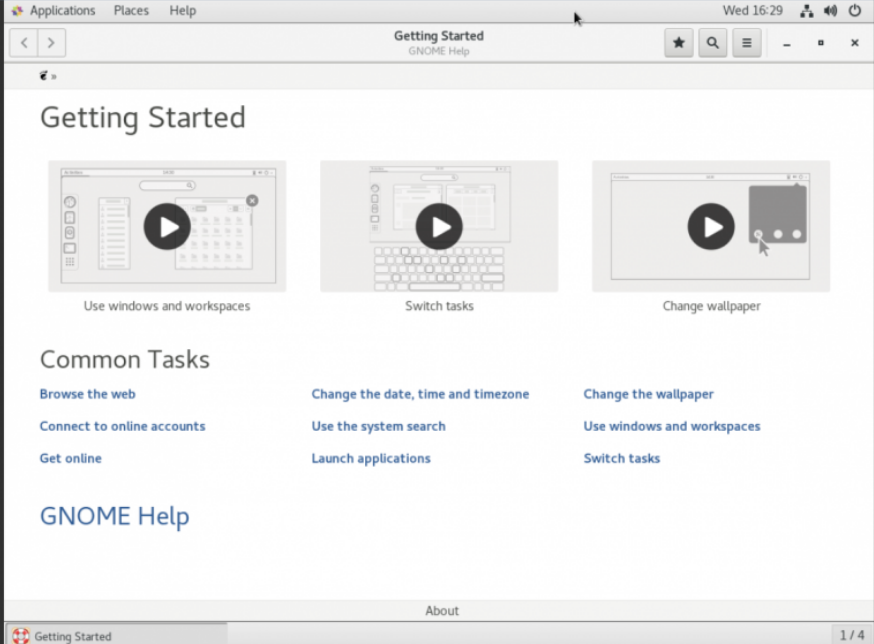Open Browse the web link
The width and height of the screenshot is (874, 644).
[x=88, y=394]
